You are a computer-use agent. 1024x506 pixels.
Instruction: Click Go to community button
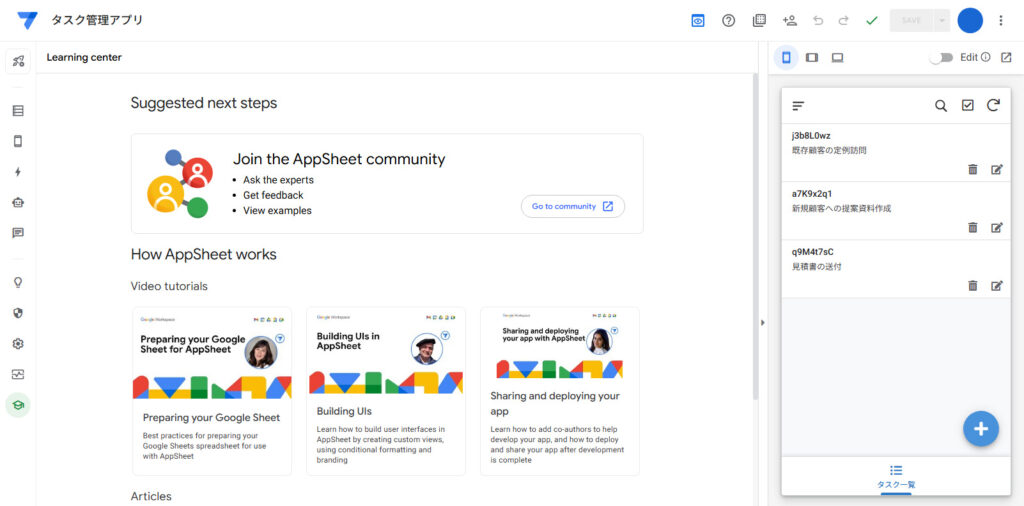click(x=573, y=206)
